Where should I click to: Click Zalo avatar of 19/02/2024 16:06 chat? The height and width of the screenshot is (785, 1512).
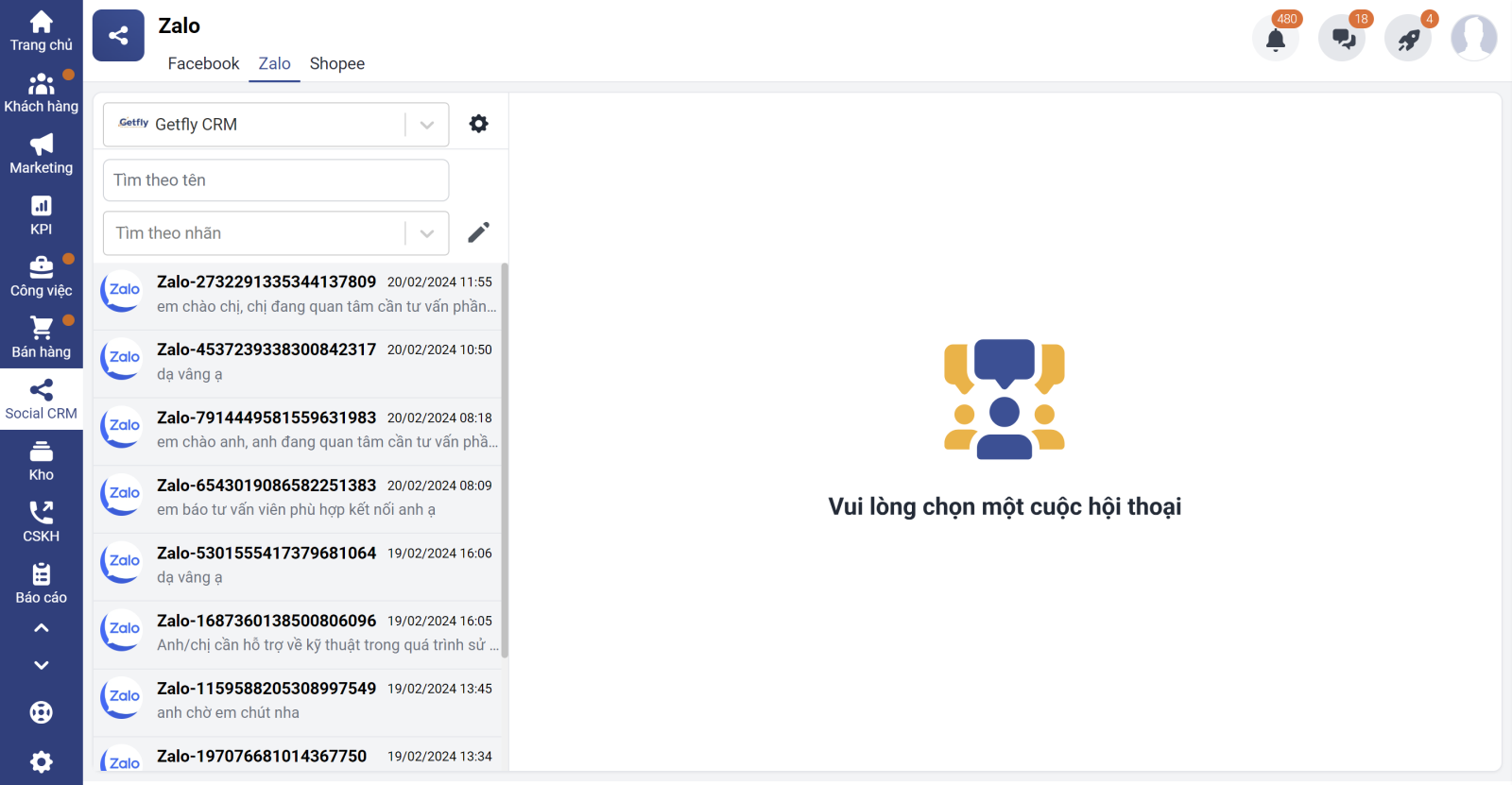pyautogui.click(x=123, y=563)
